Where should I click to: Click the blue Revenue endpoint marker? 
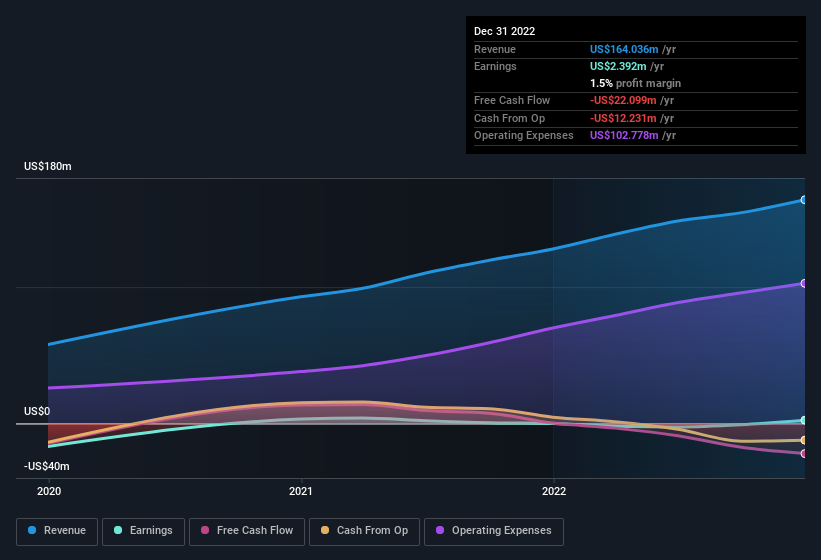[804, 200]
